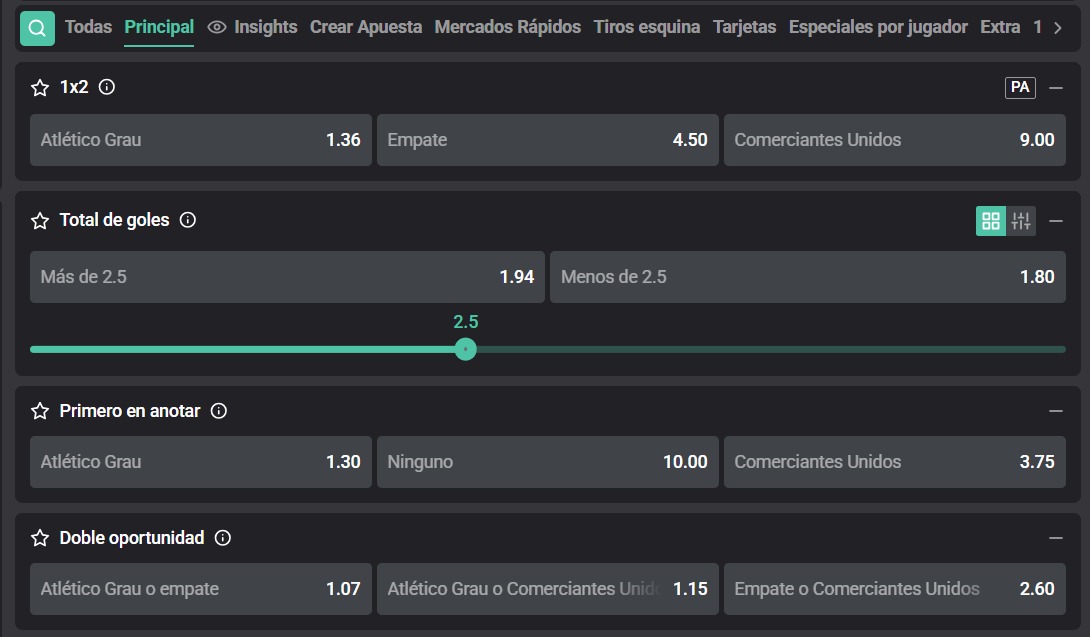Select Atlético Grau o empate at 1.07
This screenshot has width=1090, height=637.
(x=201, y=589)
